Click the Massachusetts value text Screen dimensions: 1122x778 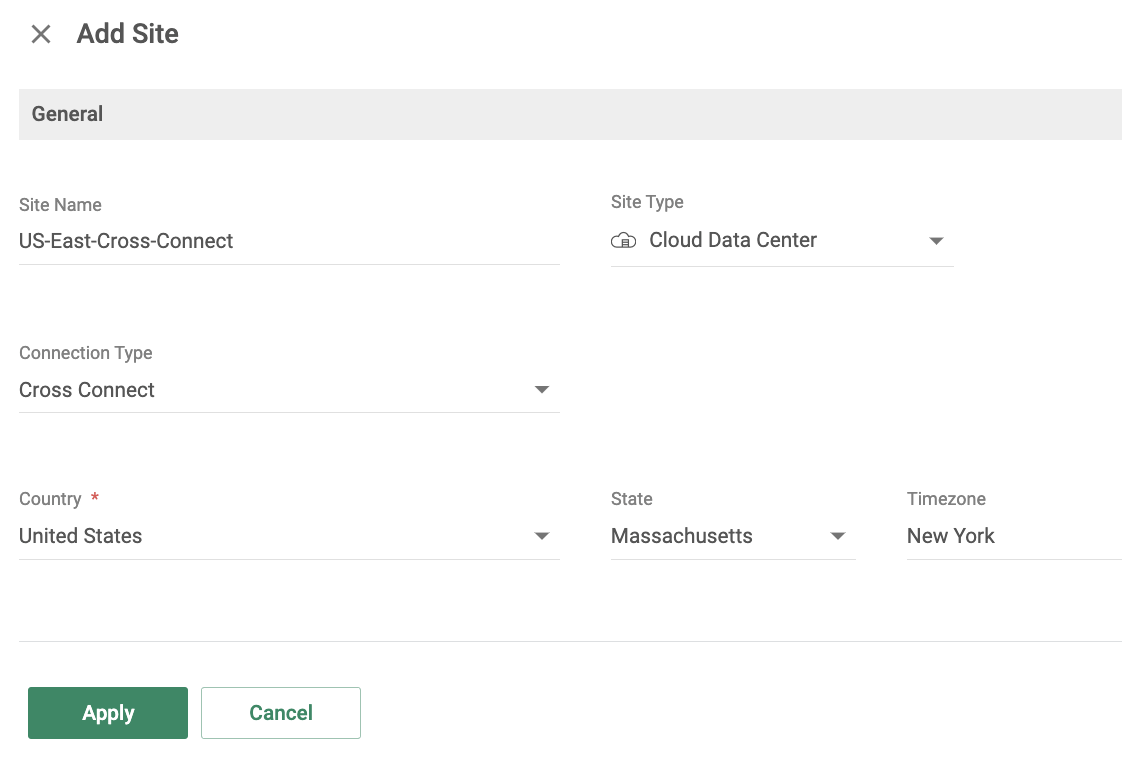click(x=681, y=536)
